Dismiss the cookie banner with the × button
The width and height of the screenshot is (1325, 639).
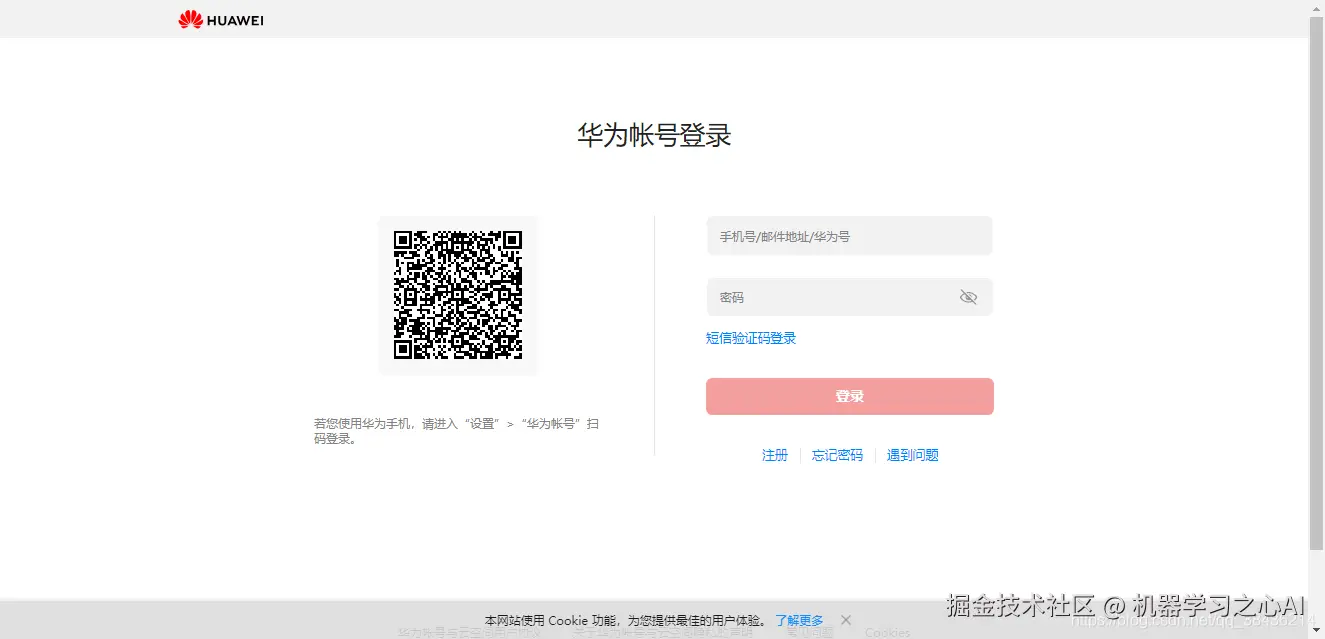[x=846, y=620]
